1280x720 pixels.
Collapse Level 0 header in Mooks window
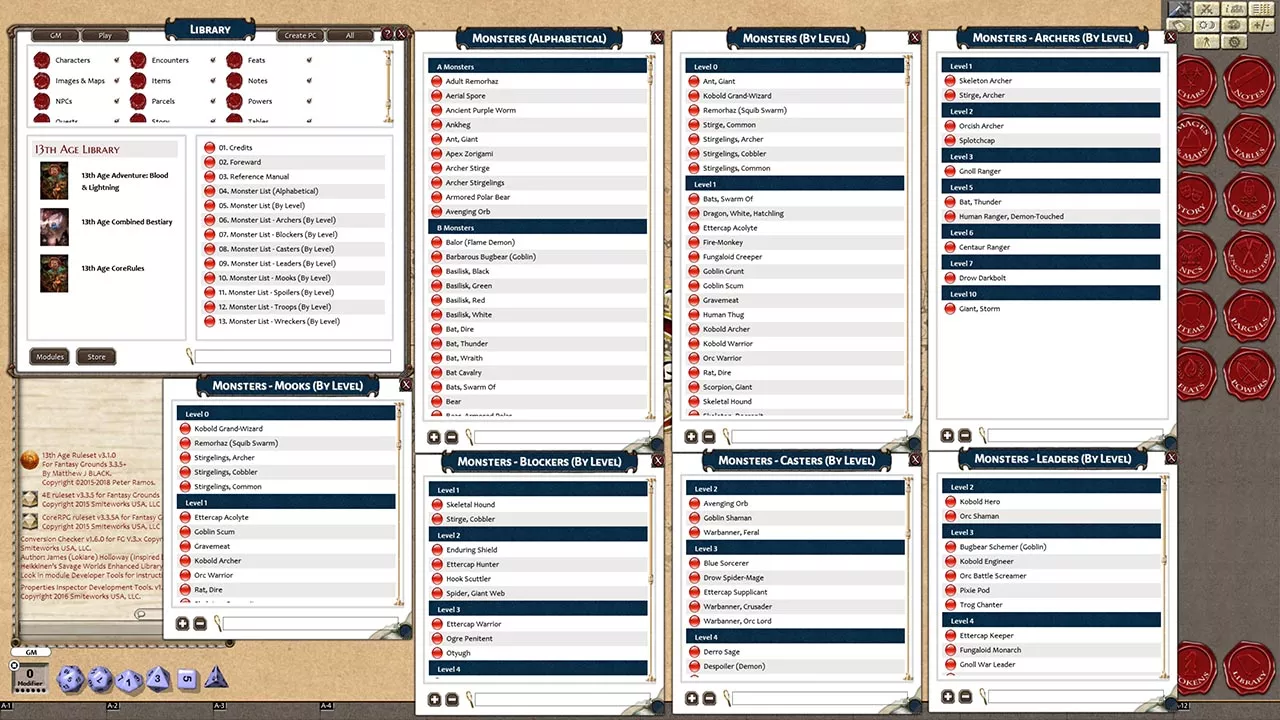286,413
